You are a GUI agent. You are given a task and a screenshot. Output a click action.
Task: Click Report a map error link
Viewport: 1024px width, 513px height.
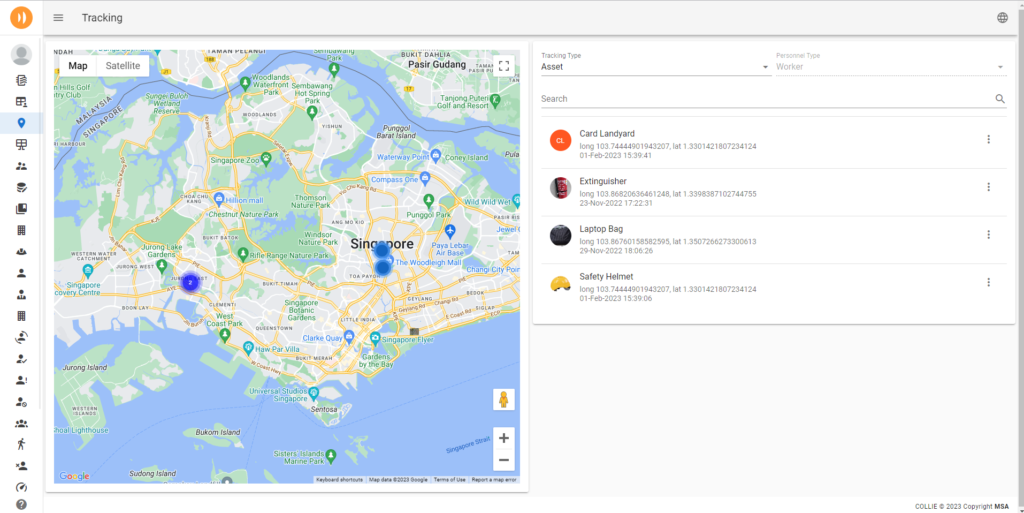click(494, 480)
